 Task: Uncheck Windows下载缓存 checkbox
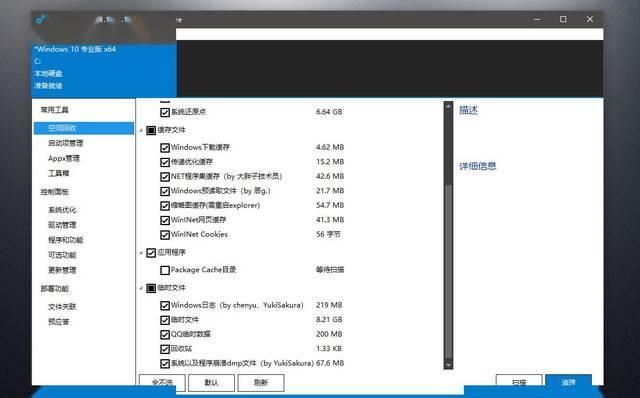[165, 148]
